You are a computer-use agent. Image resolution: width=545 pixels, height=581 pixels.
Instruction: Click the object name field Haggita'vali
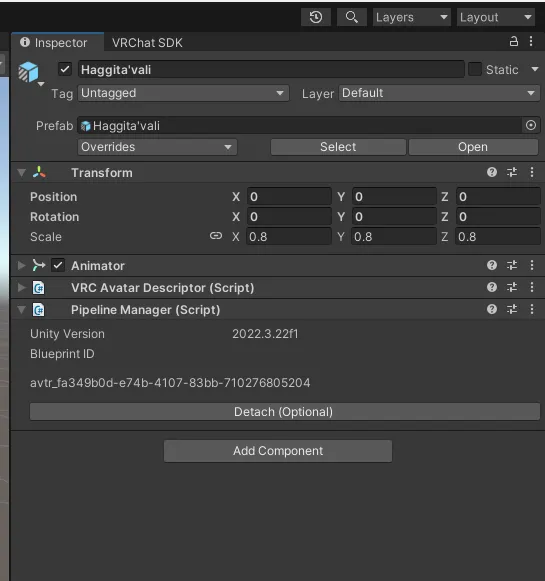[x=271, y=69]
